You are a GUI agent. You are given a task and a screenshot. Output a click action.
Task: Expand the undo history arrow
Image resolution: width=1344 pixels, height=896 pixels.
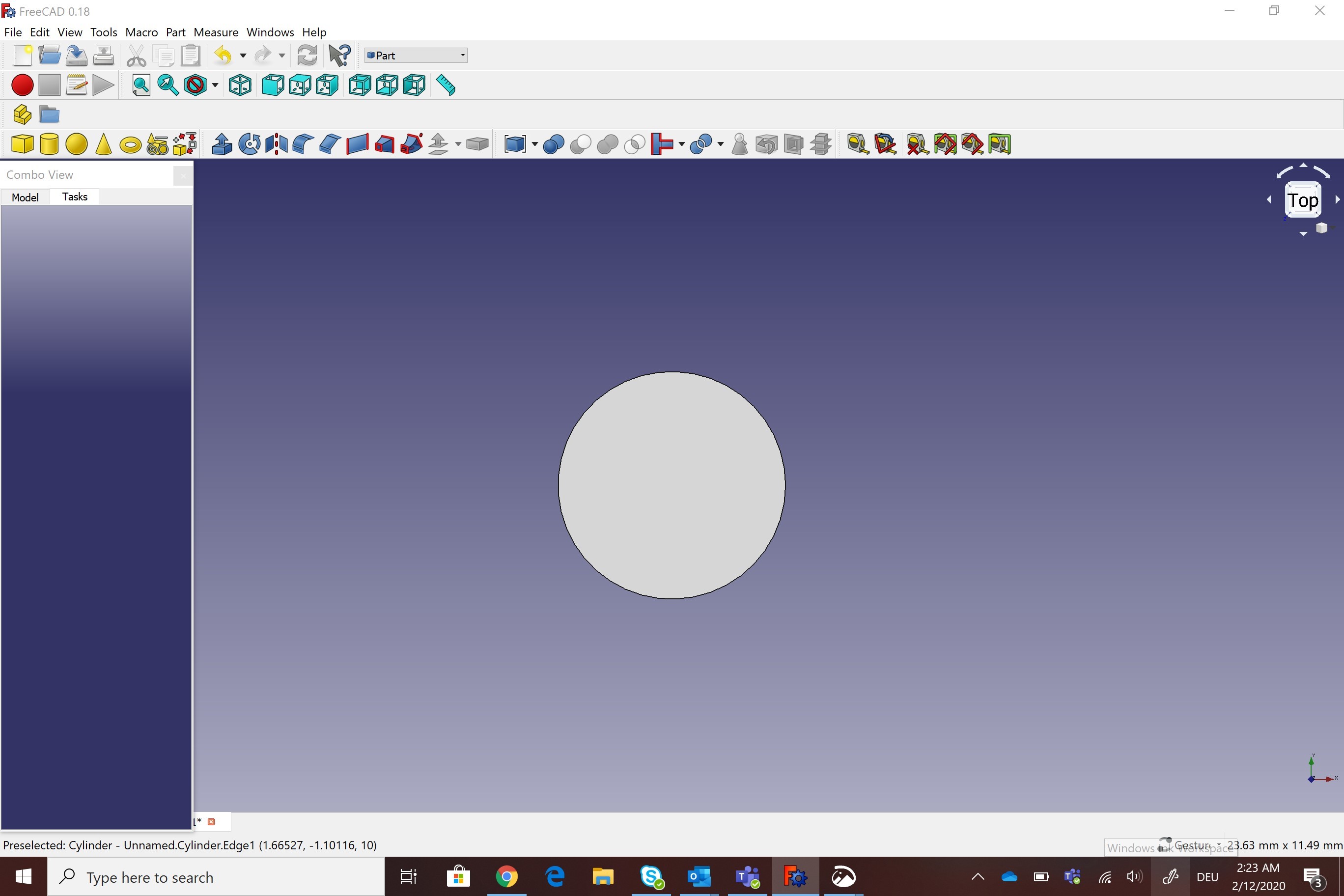pos(243,56)
